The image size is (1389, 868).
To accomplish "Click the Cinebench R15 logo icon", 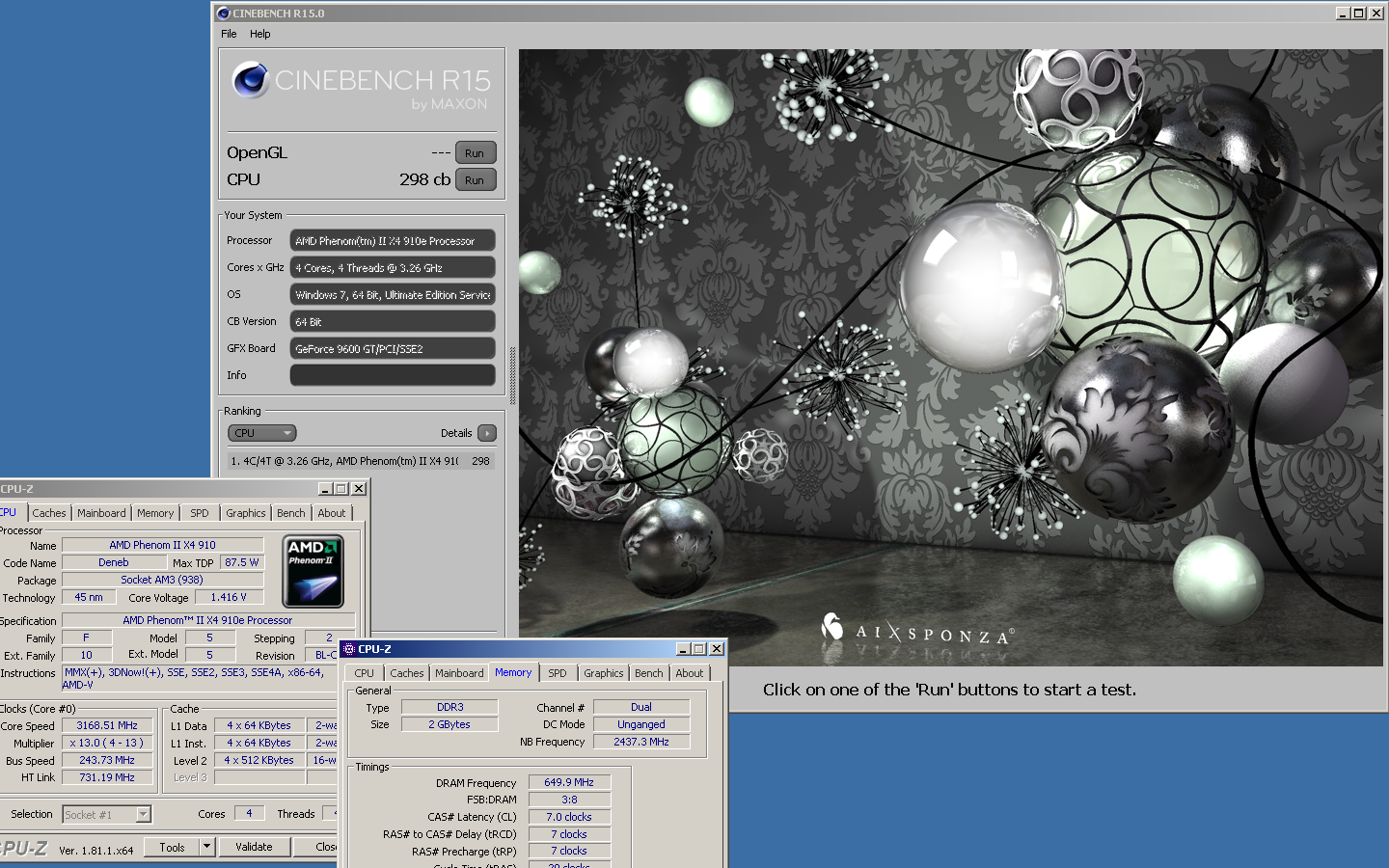I will tap(250, 80).
